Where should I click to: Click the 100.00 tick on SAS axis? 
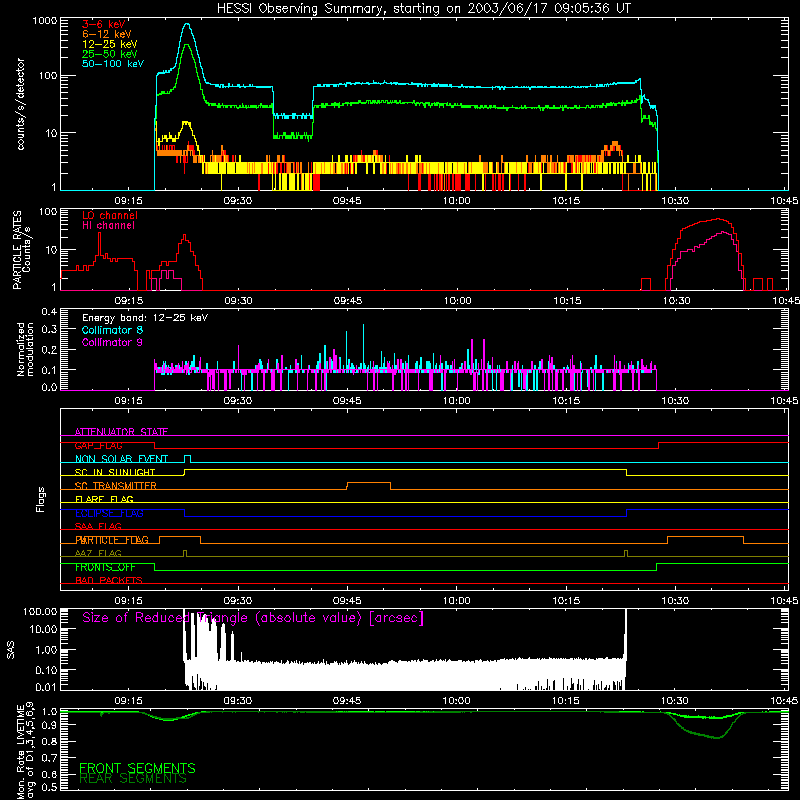pyautogui.click(x=40, y=611)
